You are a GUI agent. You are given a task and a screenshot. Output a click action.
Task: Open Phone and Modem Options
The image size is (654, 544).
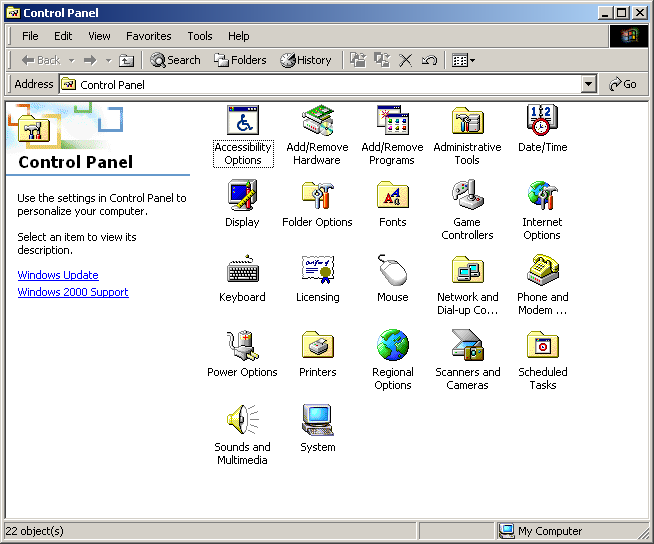[x=542, y=270]
